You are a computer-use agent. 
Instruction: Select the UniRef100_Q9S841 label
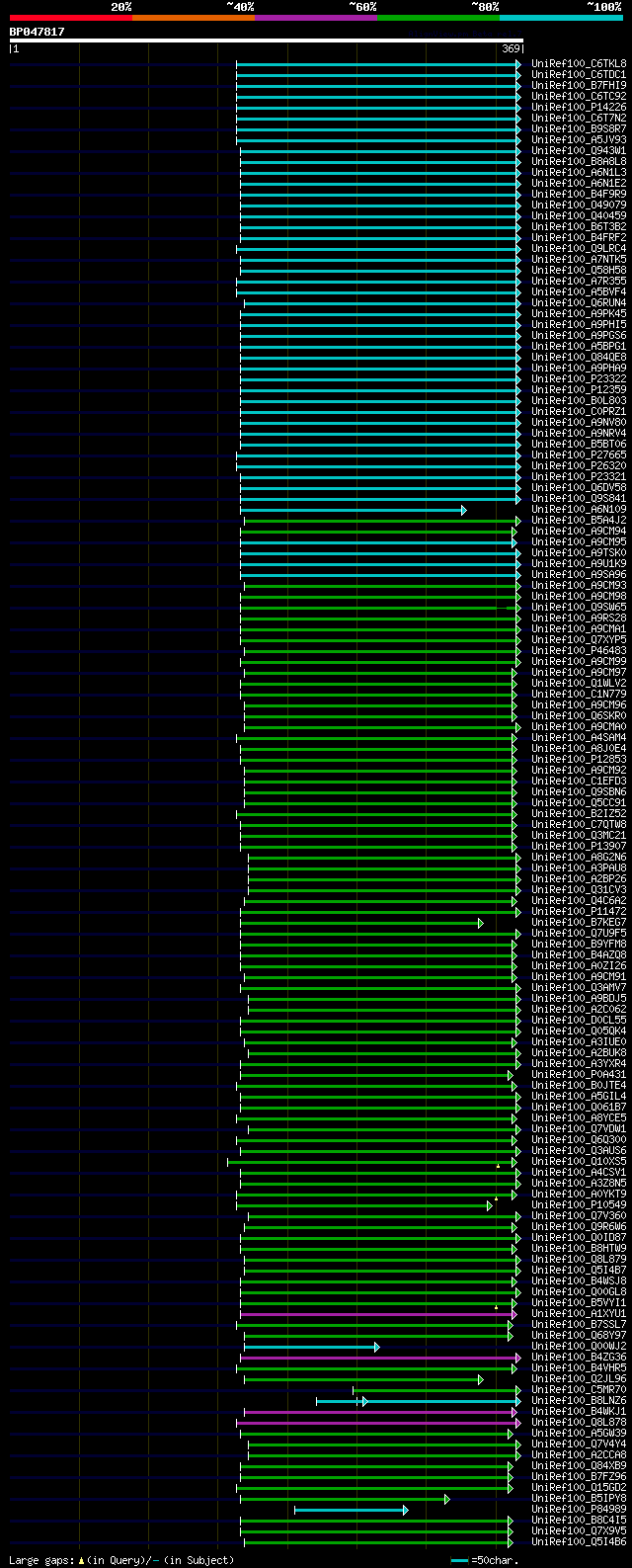tap(579, 499)
